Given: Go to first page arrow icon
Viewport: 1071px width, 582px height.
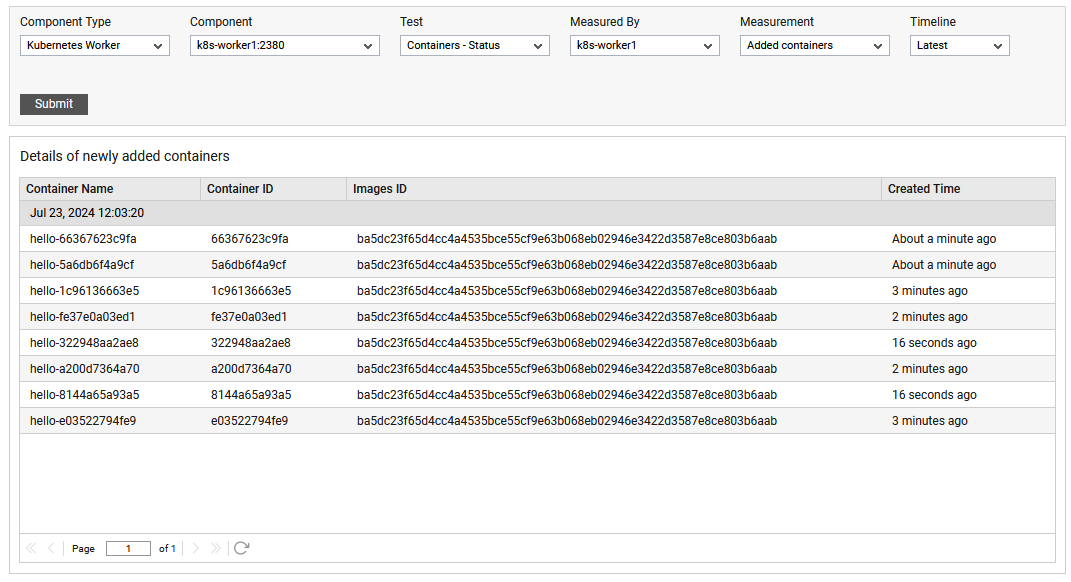Looking at the screenshot, I should [31, 549].
